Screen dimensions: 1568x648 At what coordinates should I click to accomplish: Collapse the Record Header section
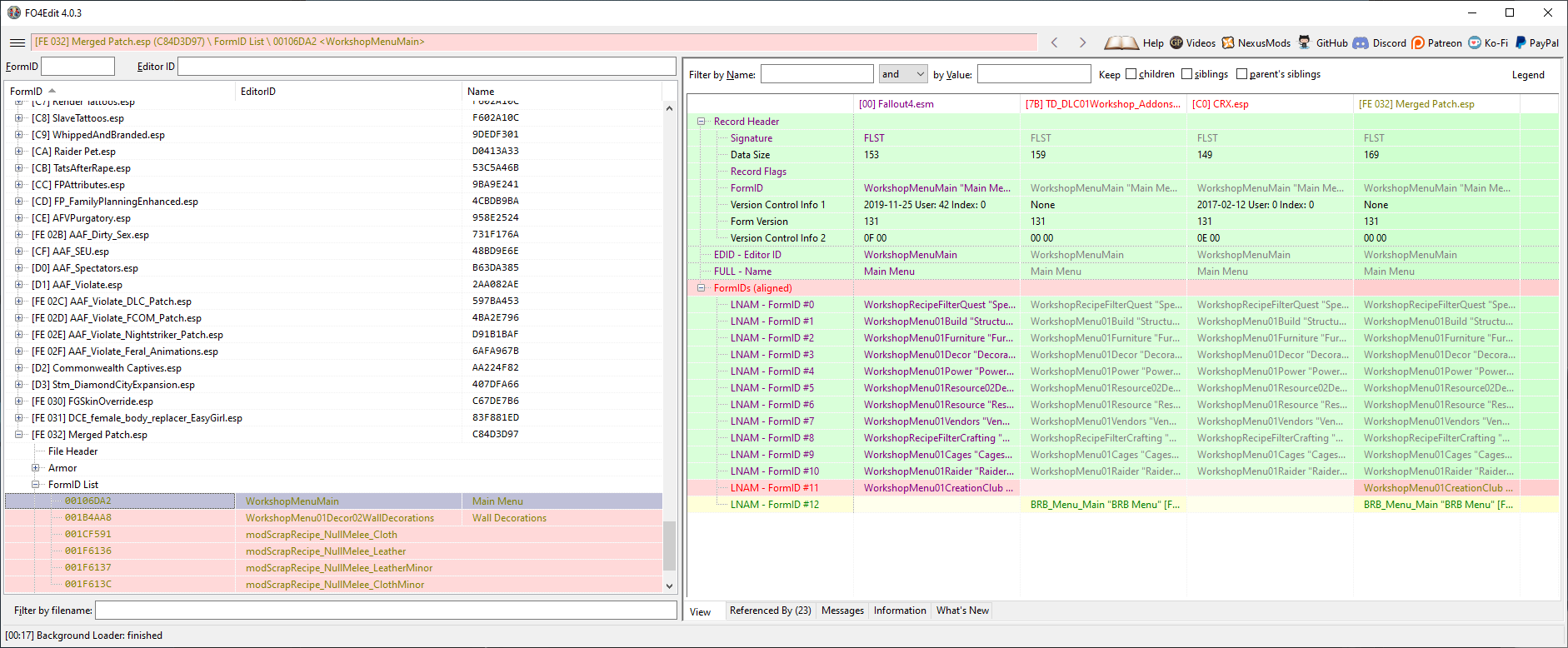pyautogui.click(x=702, y=122)
